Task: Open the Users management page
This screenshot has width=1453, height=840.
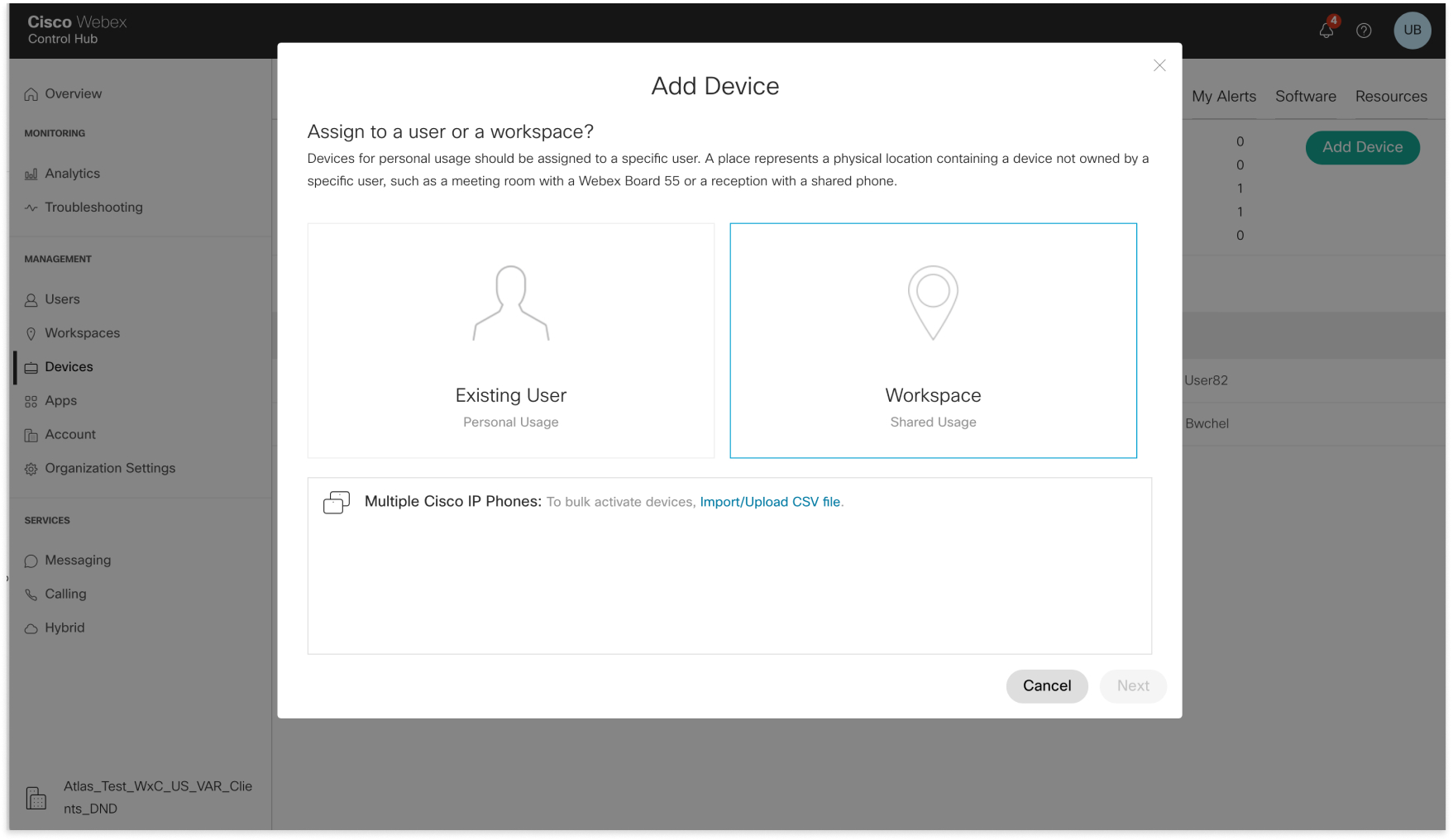Action: point(62,299)
